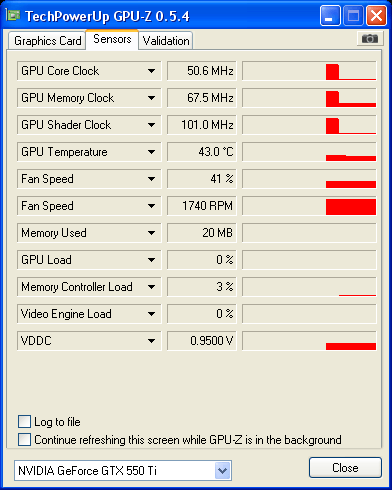Minimize the GPU-Z window
The width and height of the screenshot is (392, 490).
tap(330, 16)
